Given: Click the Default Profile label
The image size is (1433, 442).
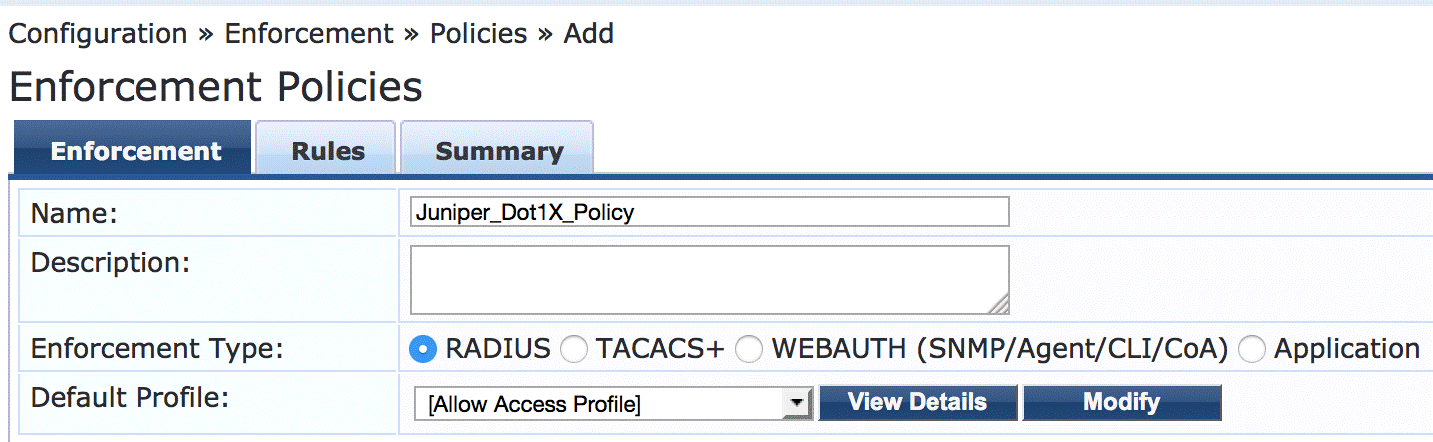Looking at the screenshot, I should pyautogui.click(x=131, y=397).
